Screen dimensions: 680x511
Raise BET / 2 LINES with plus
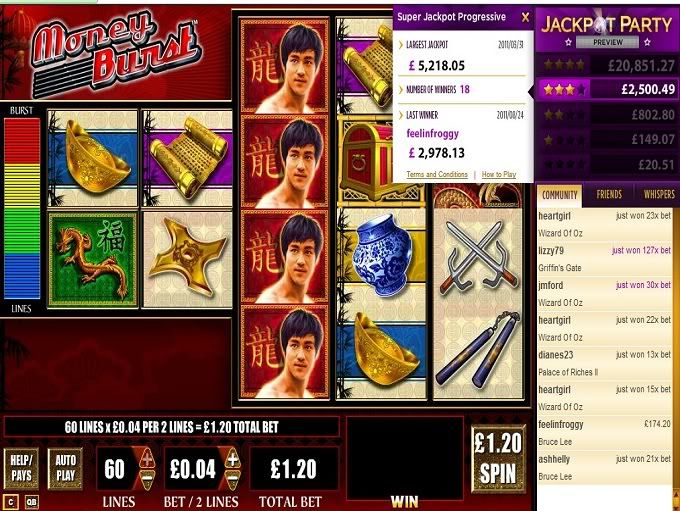pos(232,459)
